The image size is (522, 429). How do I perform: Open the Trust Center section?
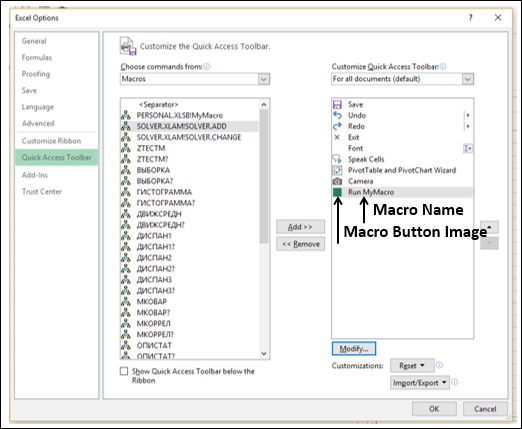[x=42, y=192]
